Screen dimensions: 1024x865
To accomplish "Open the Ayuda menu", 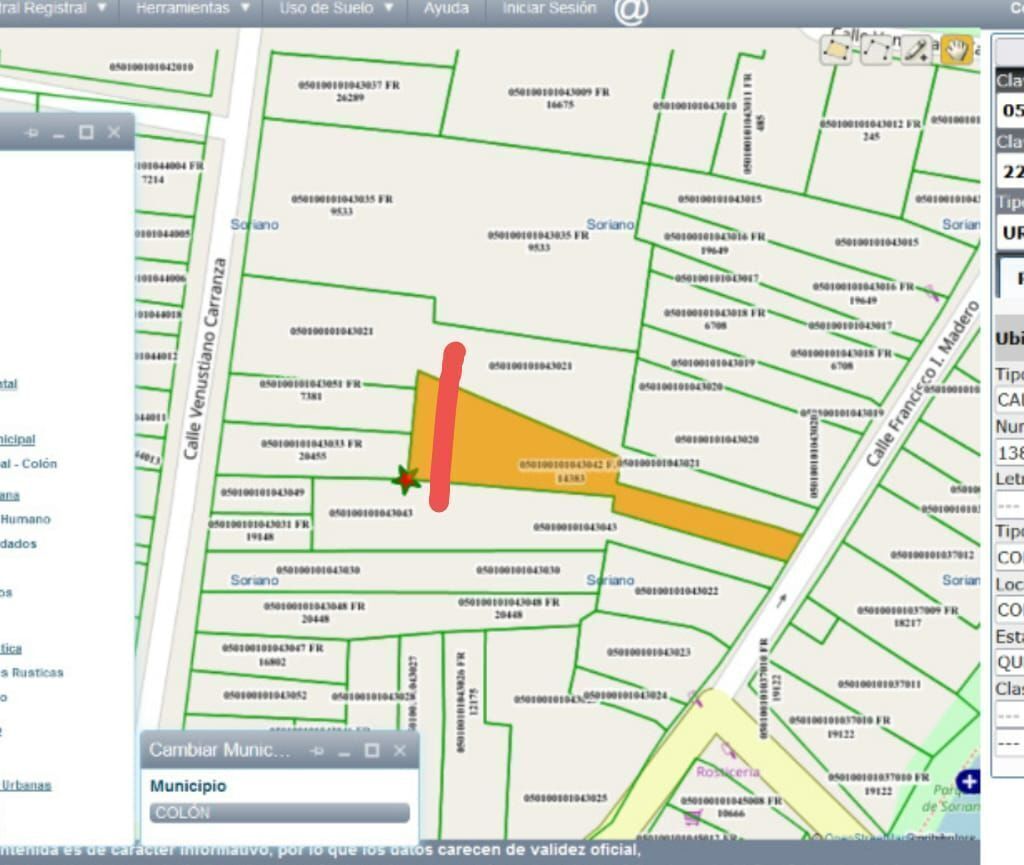I will 446,8.
